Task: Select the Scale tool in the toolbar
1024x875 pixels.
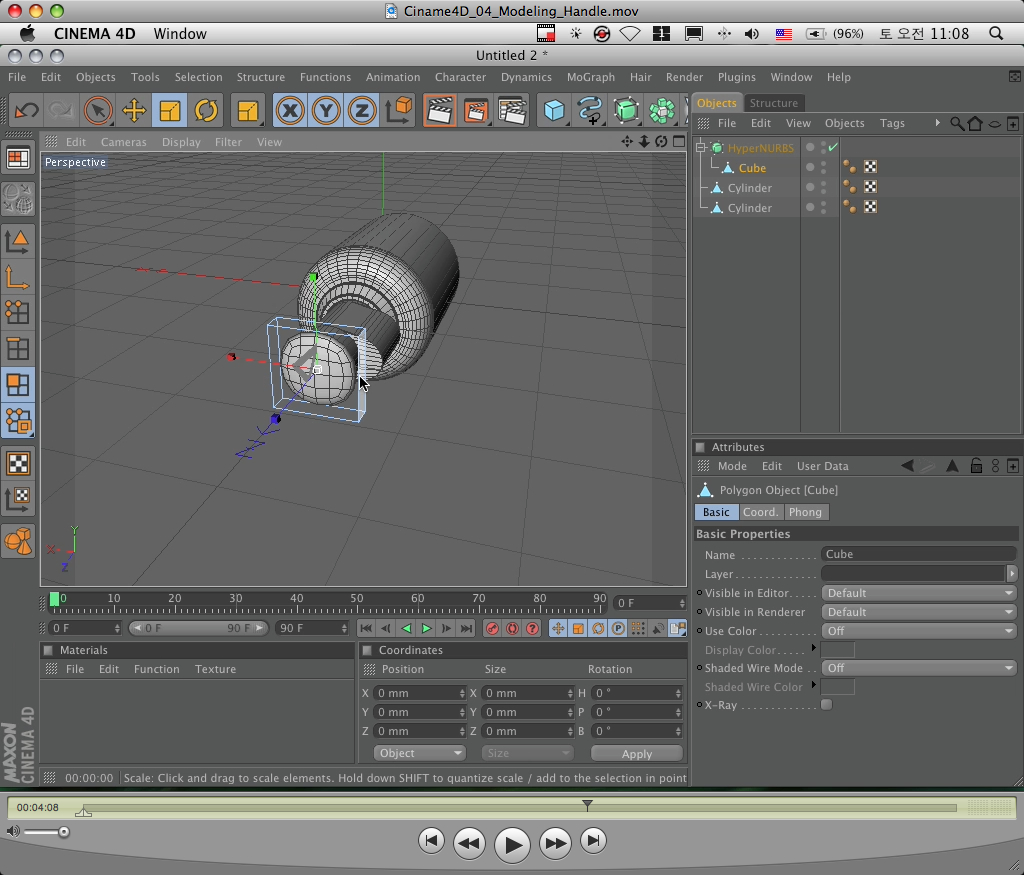Action: pyautogui.click(x=170, y=110)
